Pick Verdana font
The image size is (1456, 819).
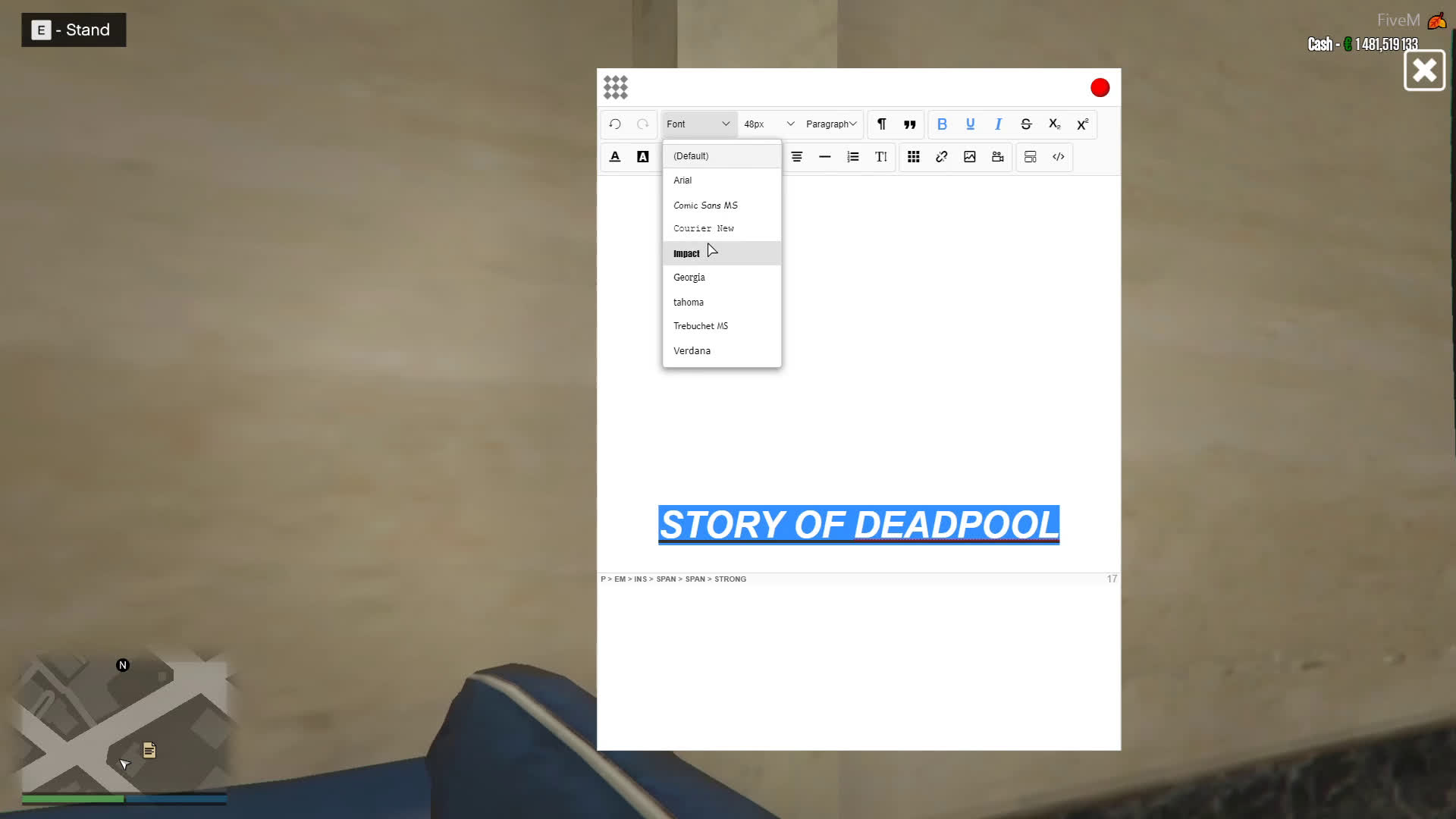pos(722,351)
